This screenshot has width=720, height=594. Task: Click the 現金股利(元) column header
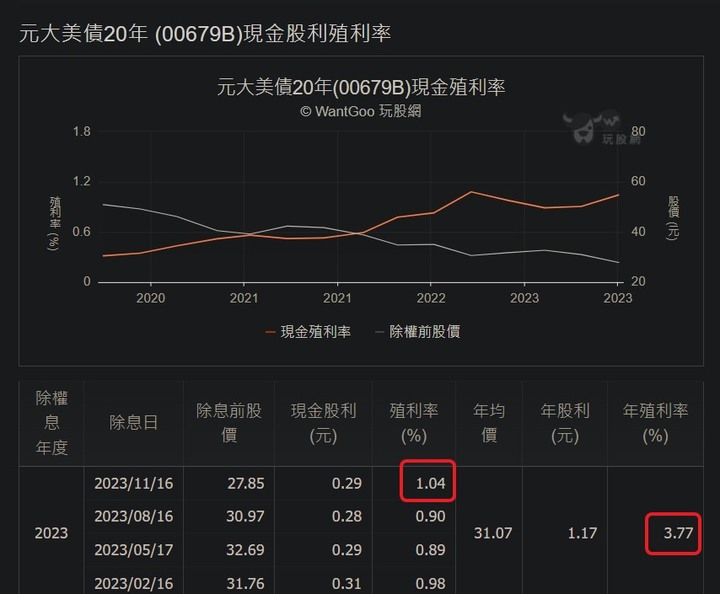[x=323, y=423]
